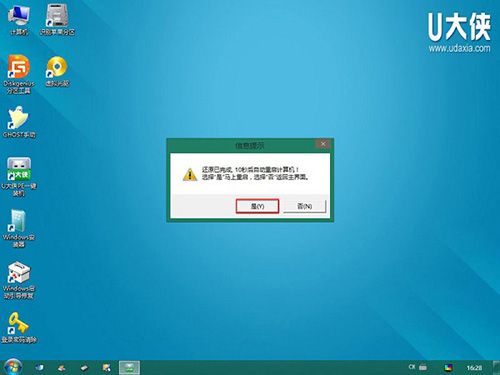The image size is (500, 375).
Task: Open the Windows Start orb
Action: point(13,367)
